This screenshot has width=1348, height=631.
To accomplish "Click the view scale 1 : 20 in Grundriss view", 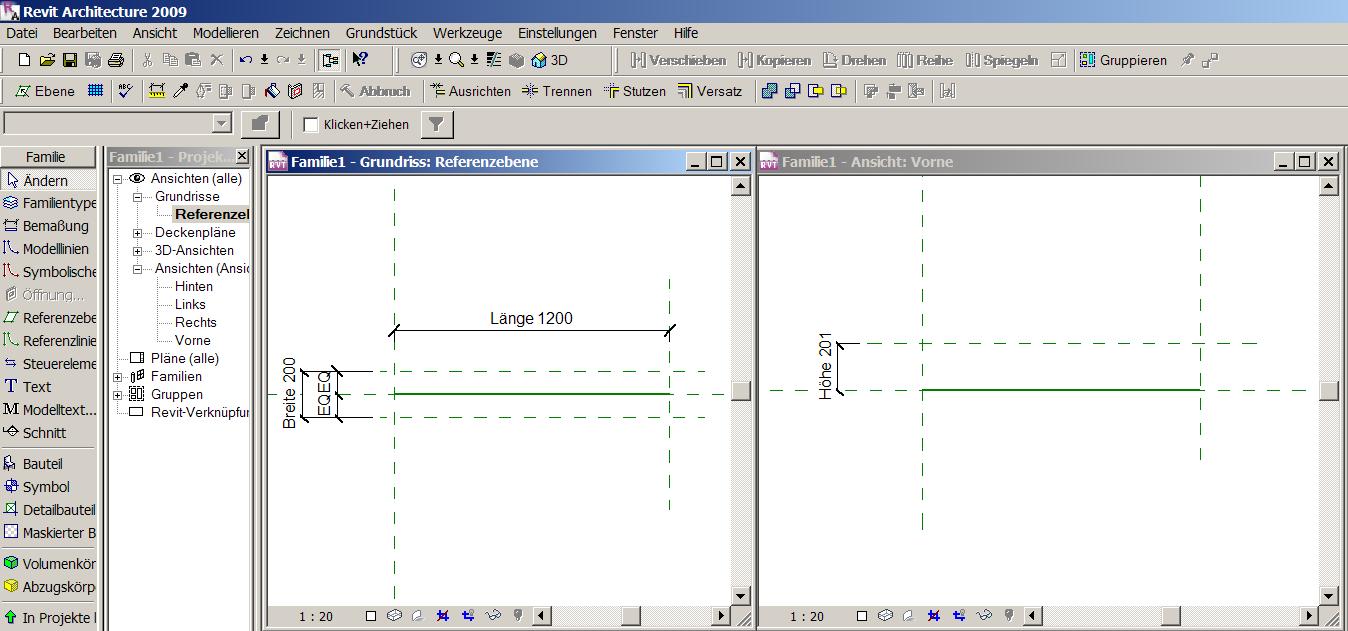I will coord(316,616).
